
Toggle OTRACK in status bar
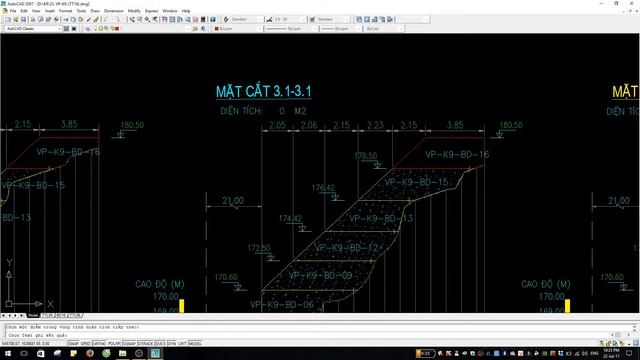145,344
